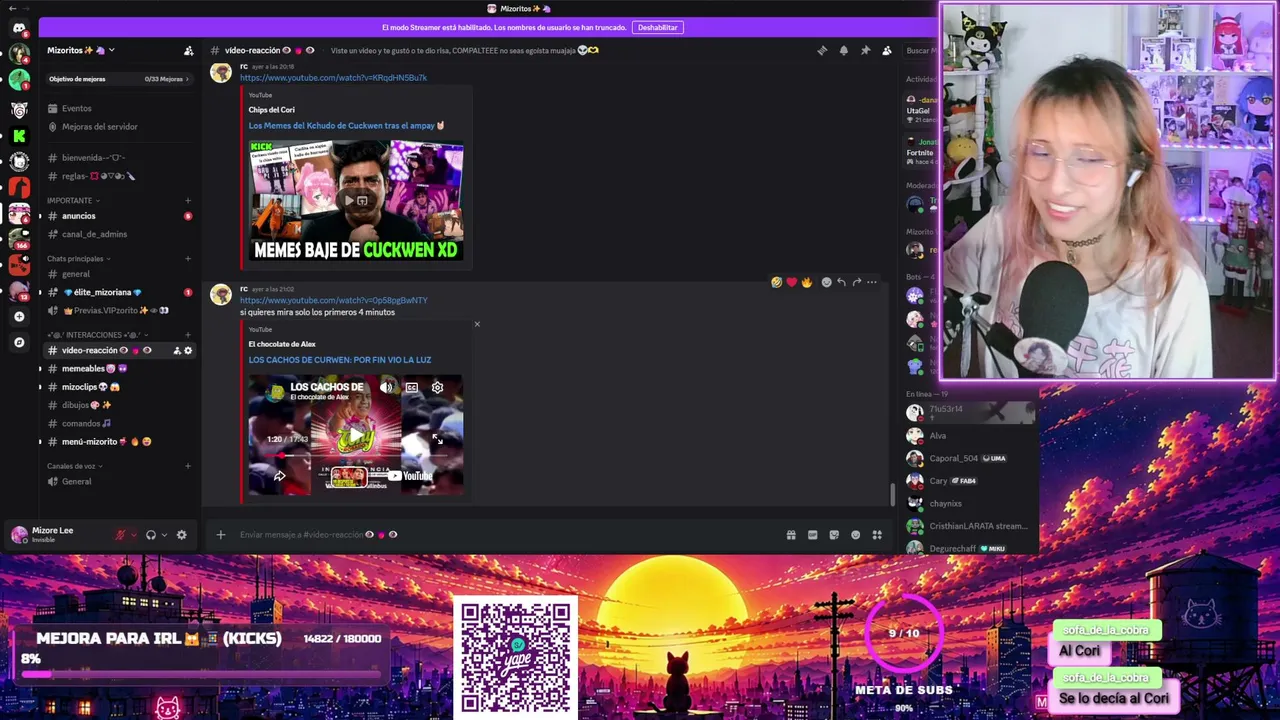Open the Objetivo de mejoras panel
The height and width of the screenshot is (720, 1280).
tap(118, 79)
